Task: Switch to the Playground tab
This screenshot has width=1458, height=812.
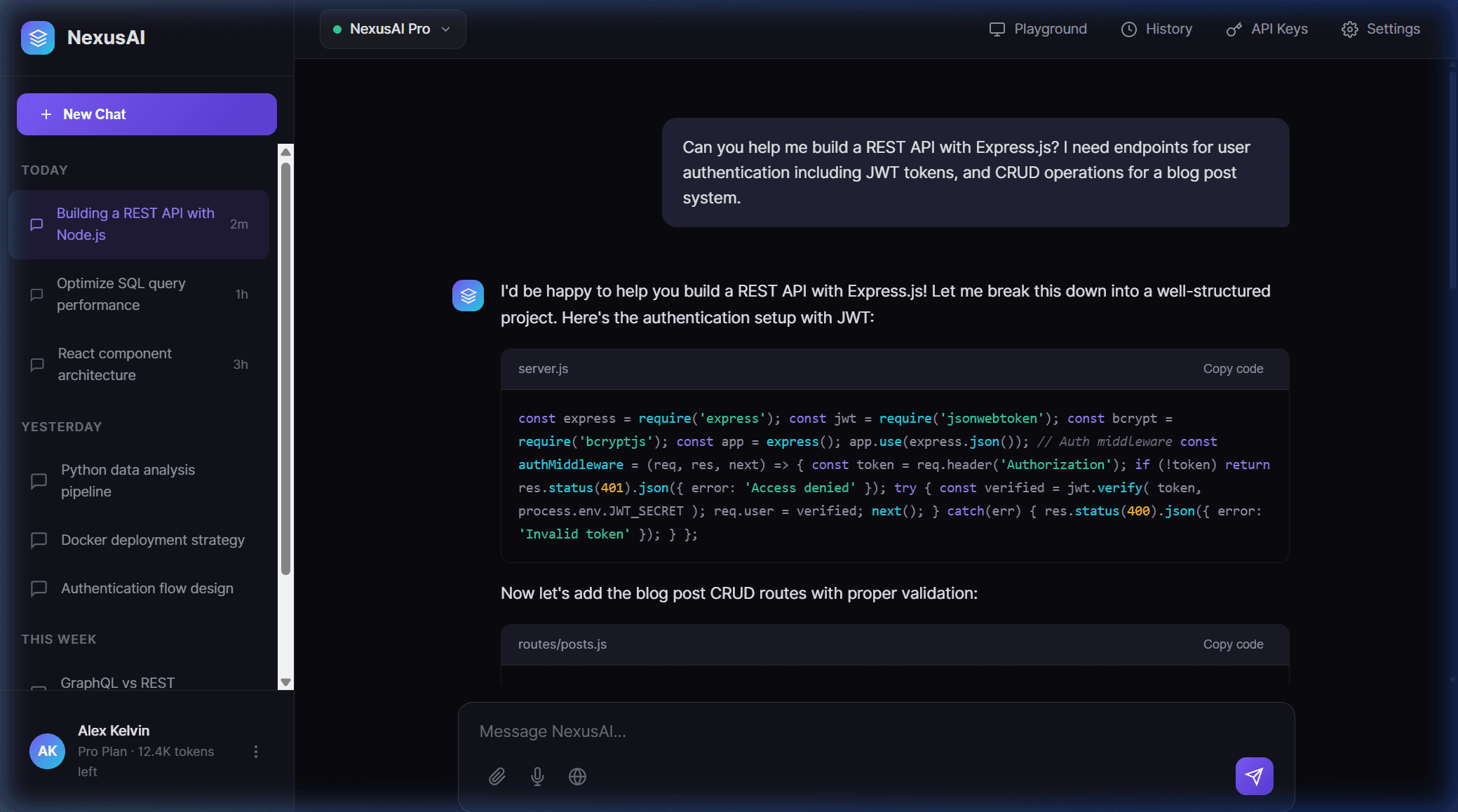Action: (x=1038, y=29)
